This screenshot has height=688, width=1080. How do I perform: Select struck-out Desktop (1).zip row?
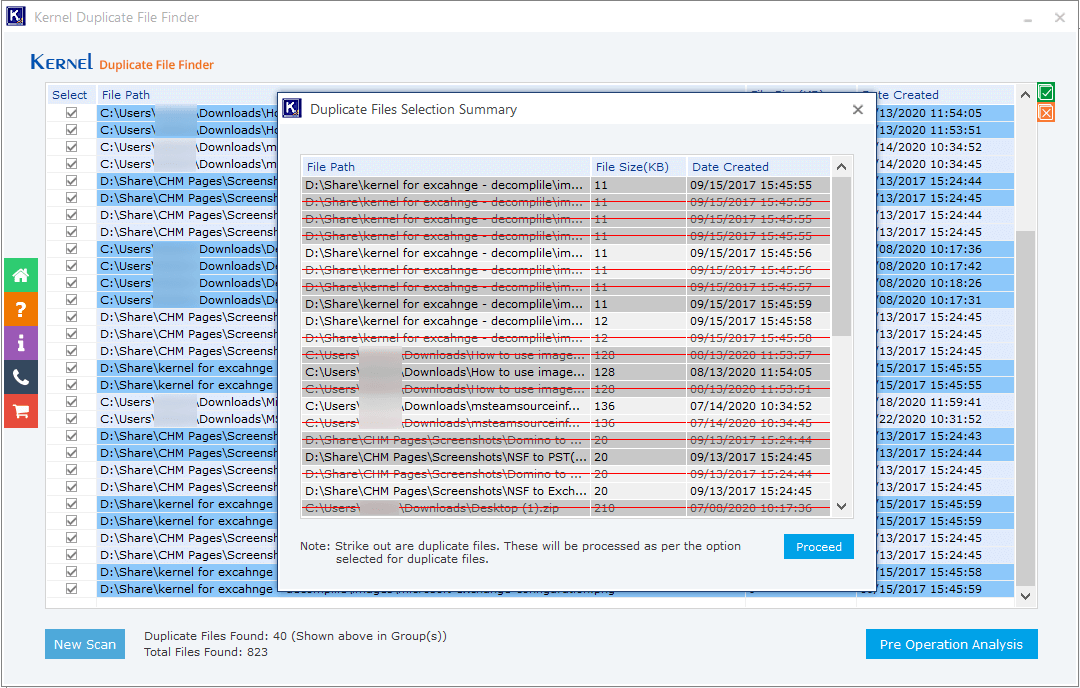coord(565,508)
